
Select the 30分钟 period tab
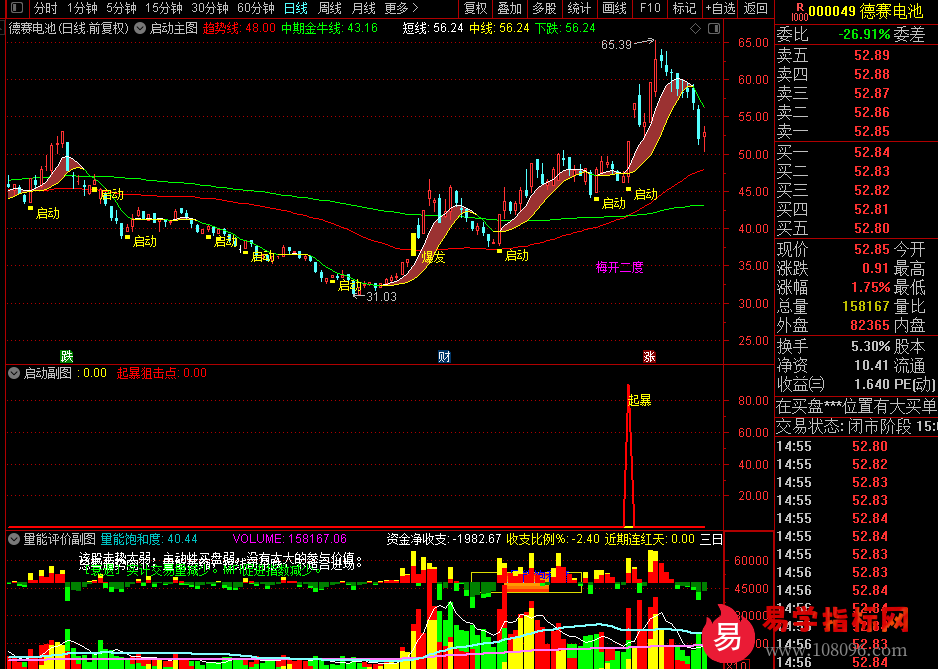[x=209, y=8]
